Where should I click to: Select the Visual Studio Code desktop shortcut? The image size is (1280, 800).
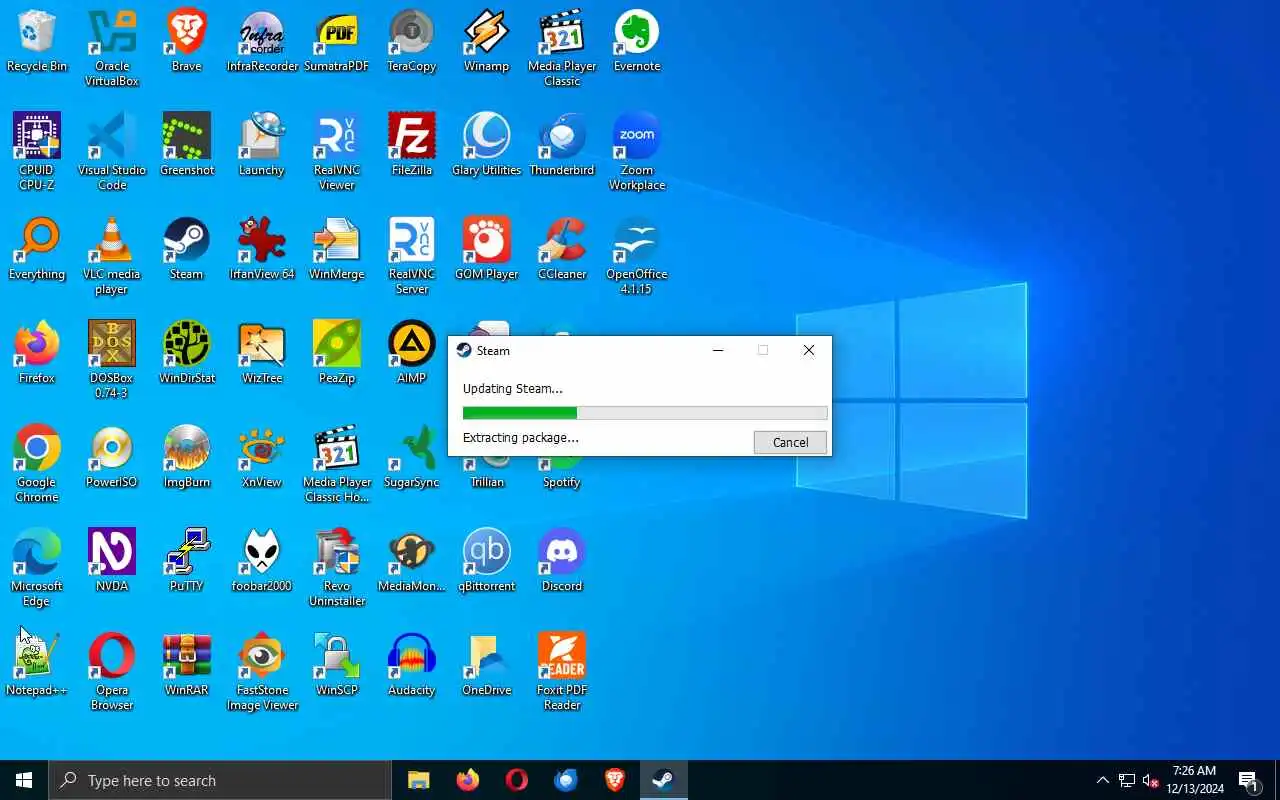coord(112,152)
